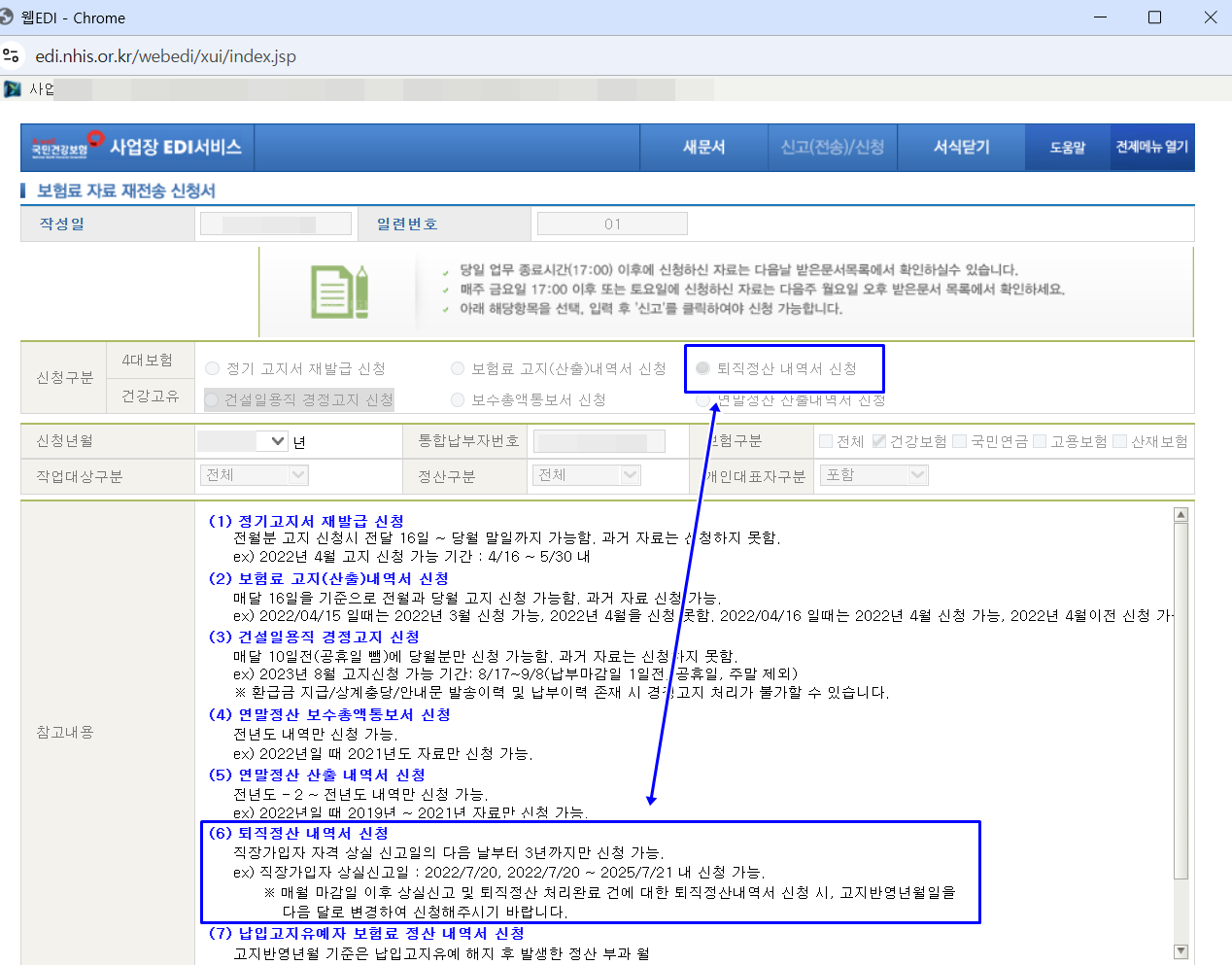
Task: Click heading (3) 건설일용직 경정고지 신청
Action: tap(314, 637)
